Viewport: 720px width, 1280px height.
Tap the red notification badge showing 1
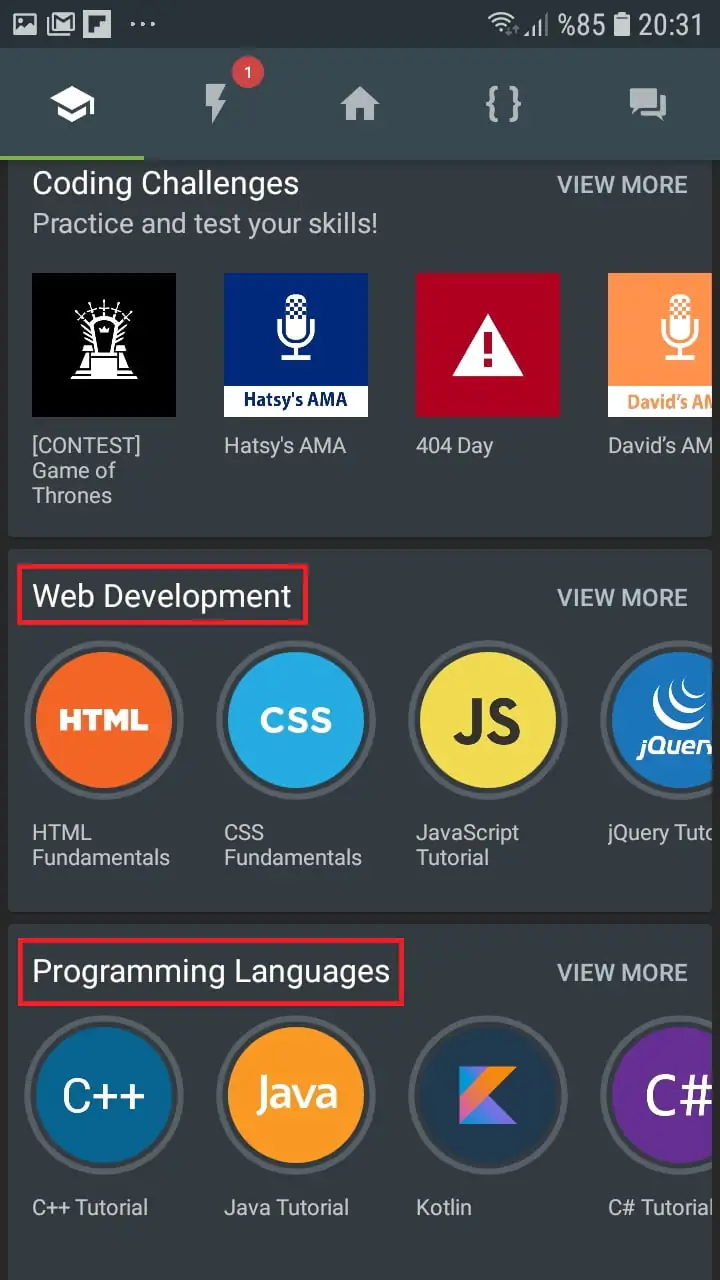click(247, 73)
